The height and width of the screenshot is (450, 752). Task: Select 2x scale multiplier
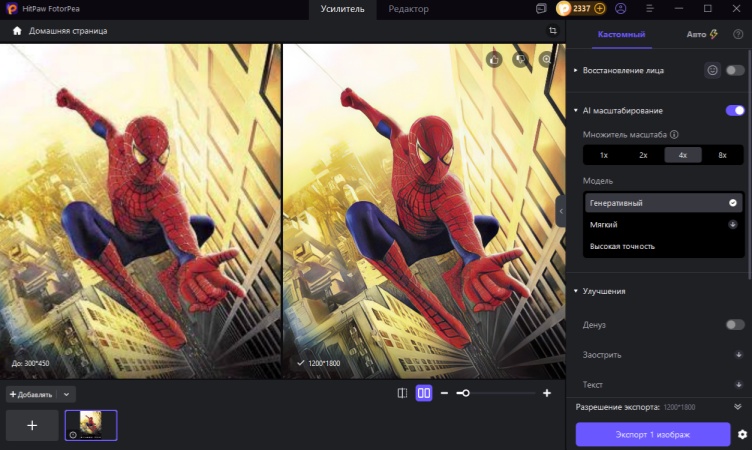643,155
